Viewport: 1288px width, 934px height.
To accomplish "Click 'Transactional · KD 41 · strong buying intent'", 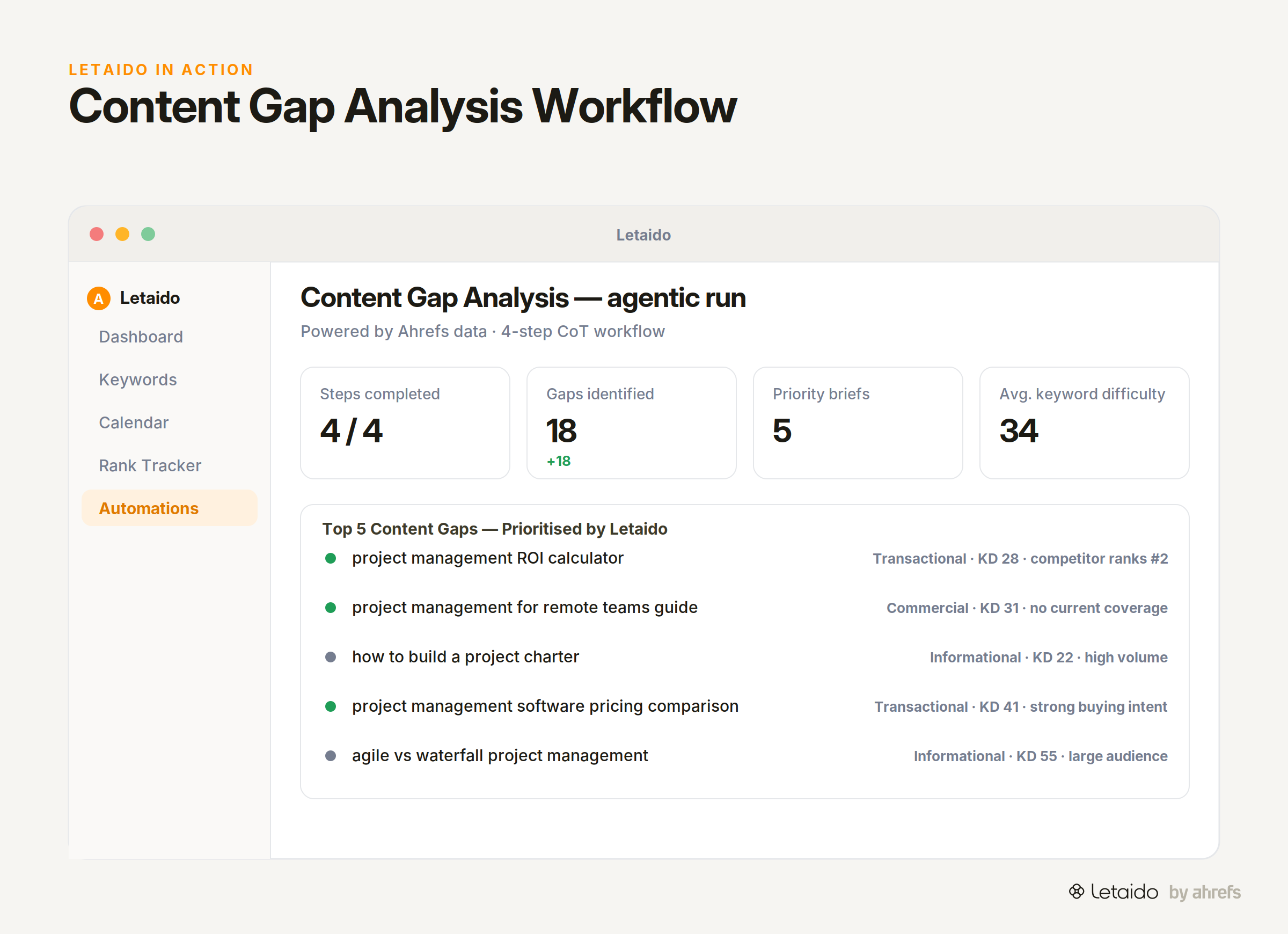I will 1021,707.
